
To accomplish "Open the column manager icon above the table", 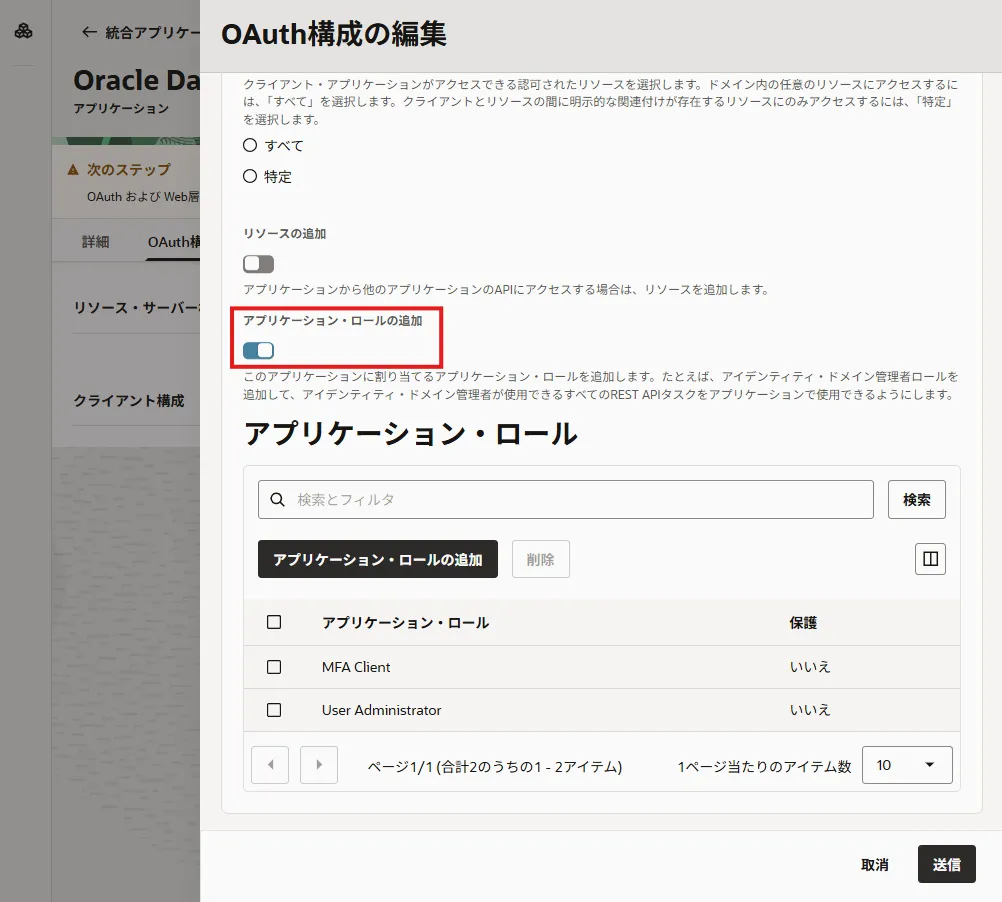I will tap(930, 559).
